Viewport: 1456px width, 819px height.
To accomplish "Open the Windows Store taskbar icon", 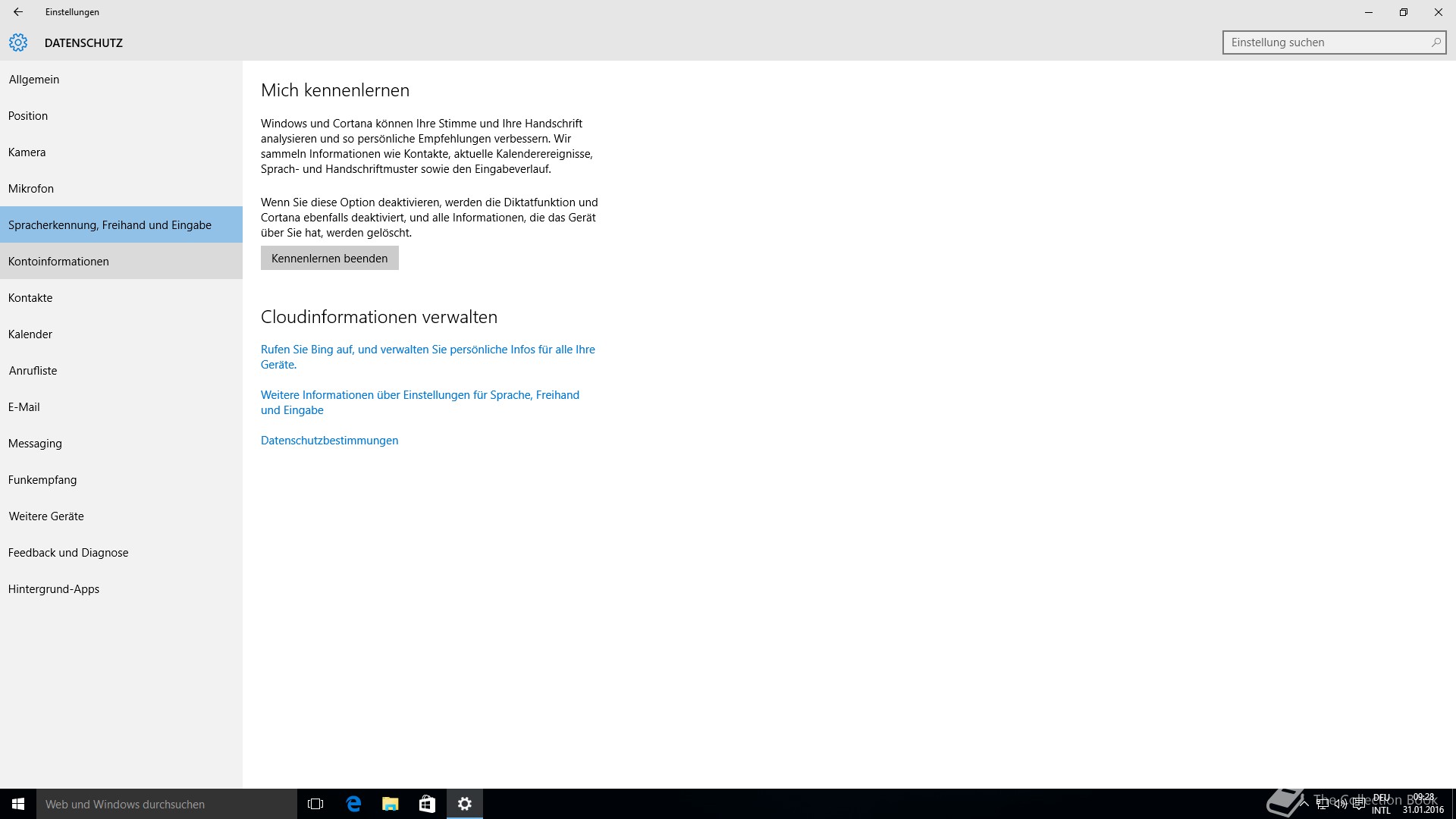I will click(x=427, y=804).
